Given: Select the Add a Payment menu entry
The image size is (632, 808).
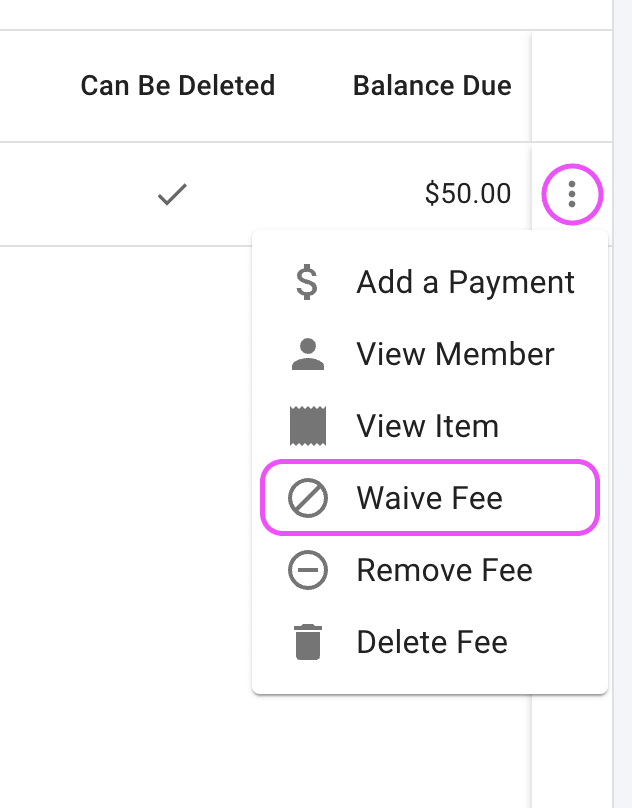Looking at the screenshot, I should click(430, 282).
